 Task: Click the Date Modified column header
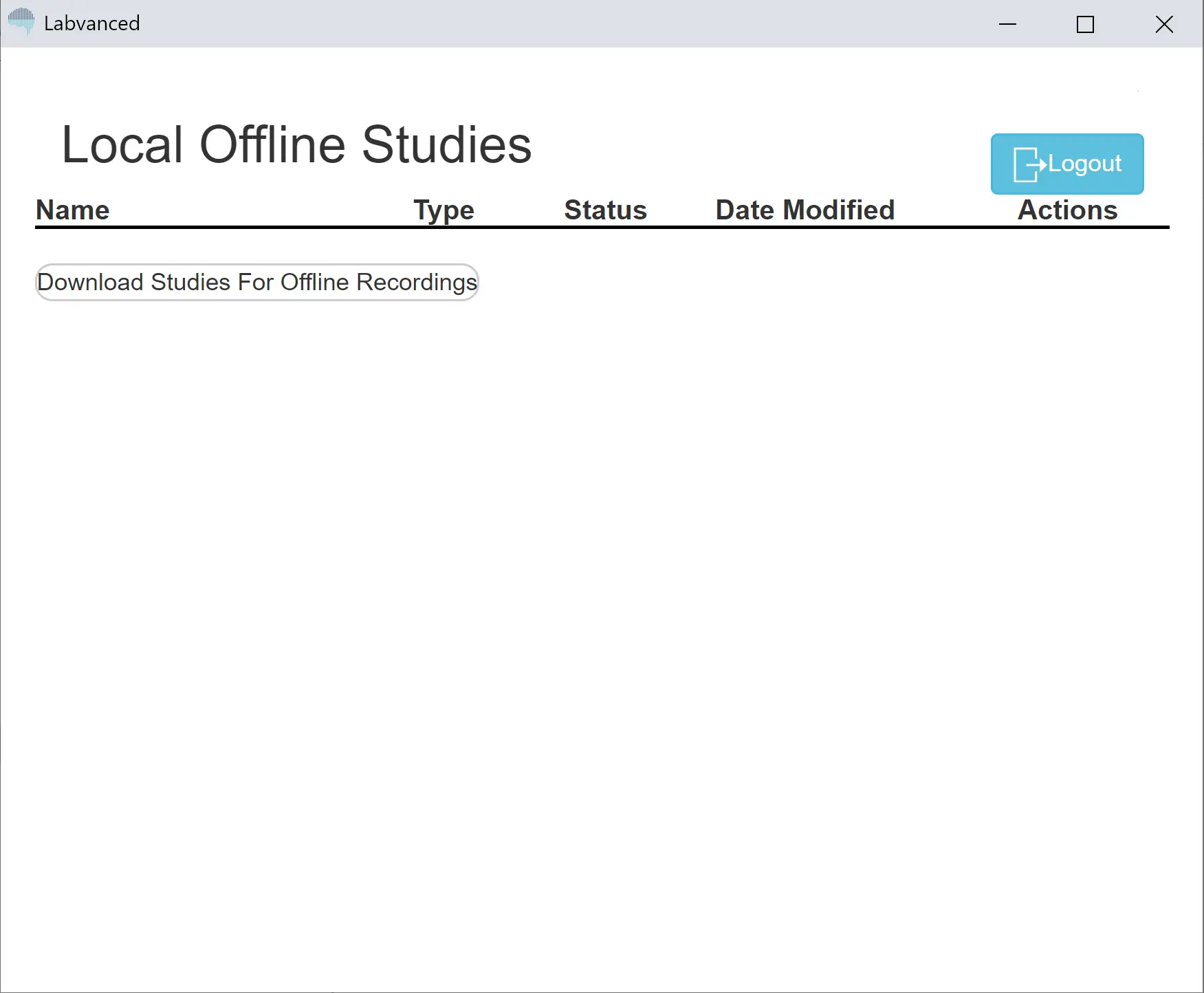[805, 210]
